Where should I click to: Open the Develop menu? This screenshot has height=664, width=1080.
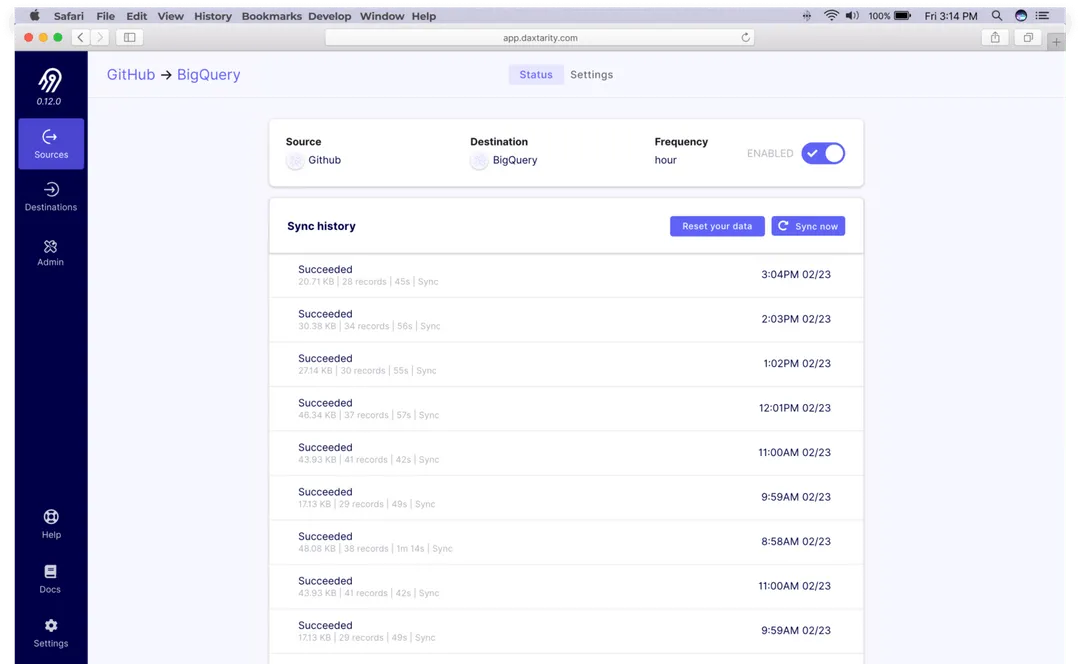click(x=329, y=16)
